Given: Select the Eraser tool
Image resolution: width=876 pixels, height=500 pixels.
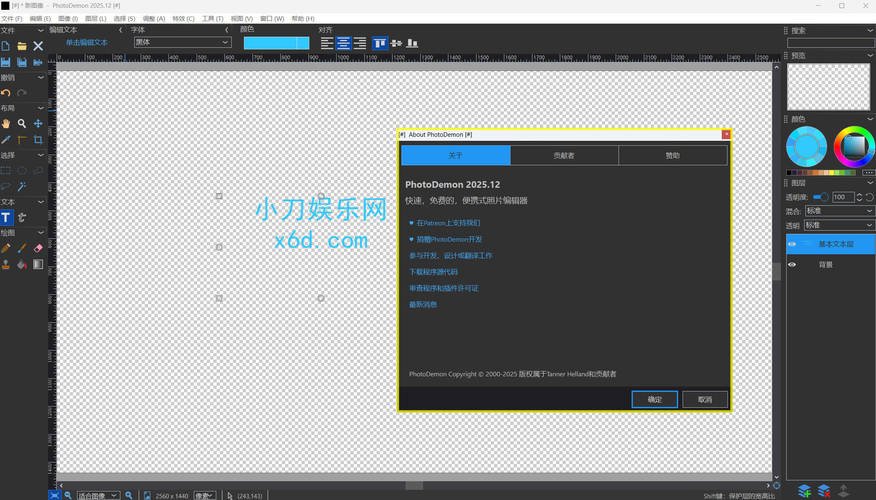Looking at the screenshot, I should point(38,248).
